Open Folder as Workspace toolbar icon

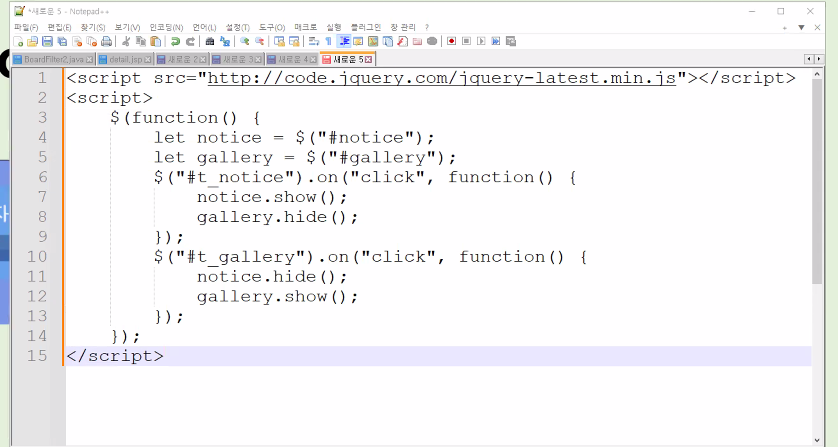point(417,41)
